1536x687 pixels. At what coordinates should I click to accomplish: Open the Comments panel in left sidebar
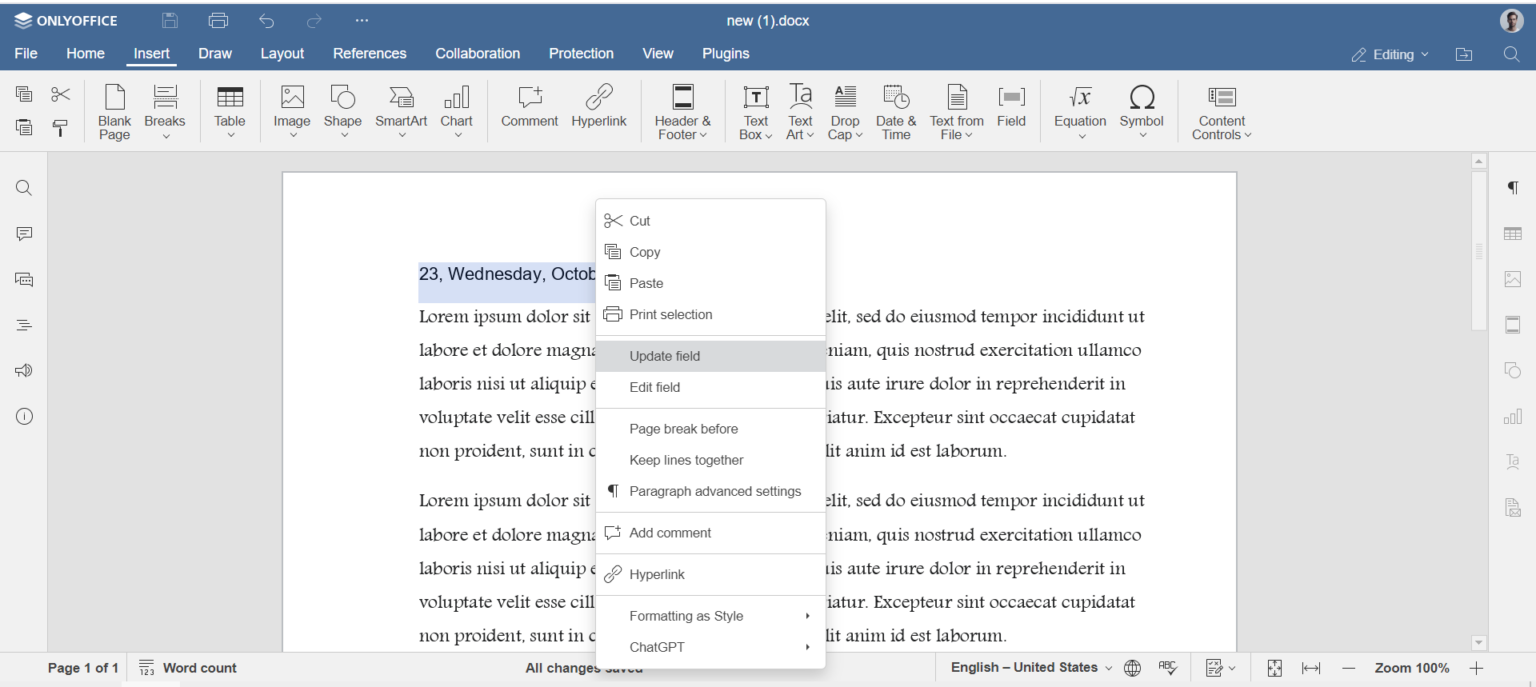[x=23, y=233]
